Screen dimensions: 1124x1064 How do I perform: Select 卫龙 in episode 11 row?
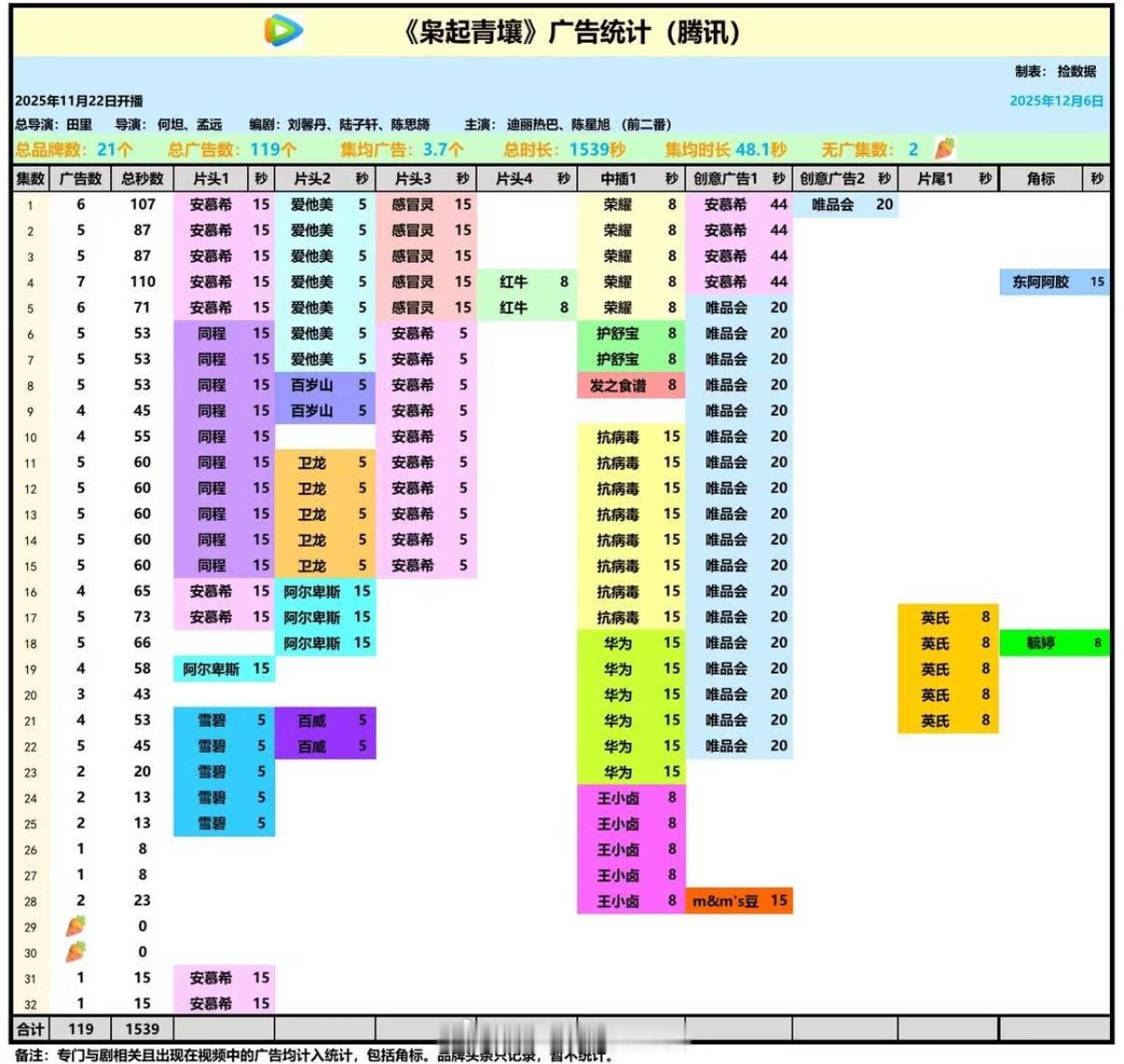point(325,462)
